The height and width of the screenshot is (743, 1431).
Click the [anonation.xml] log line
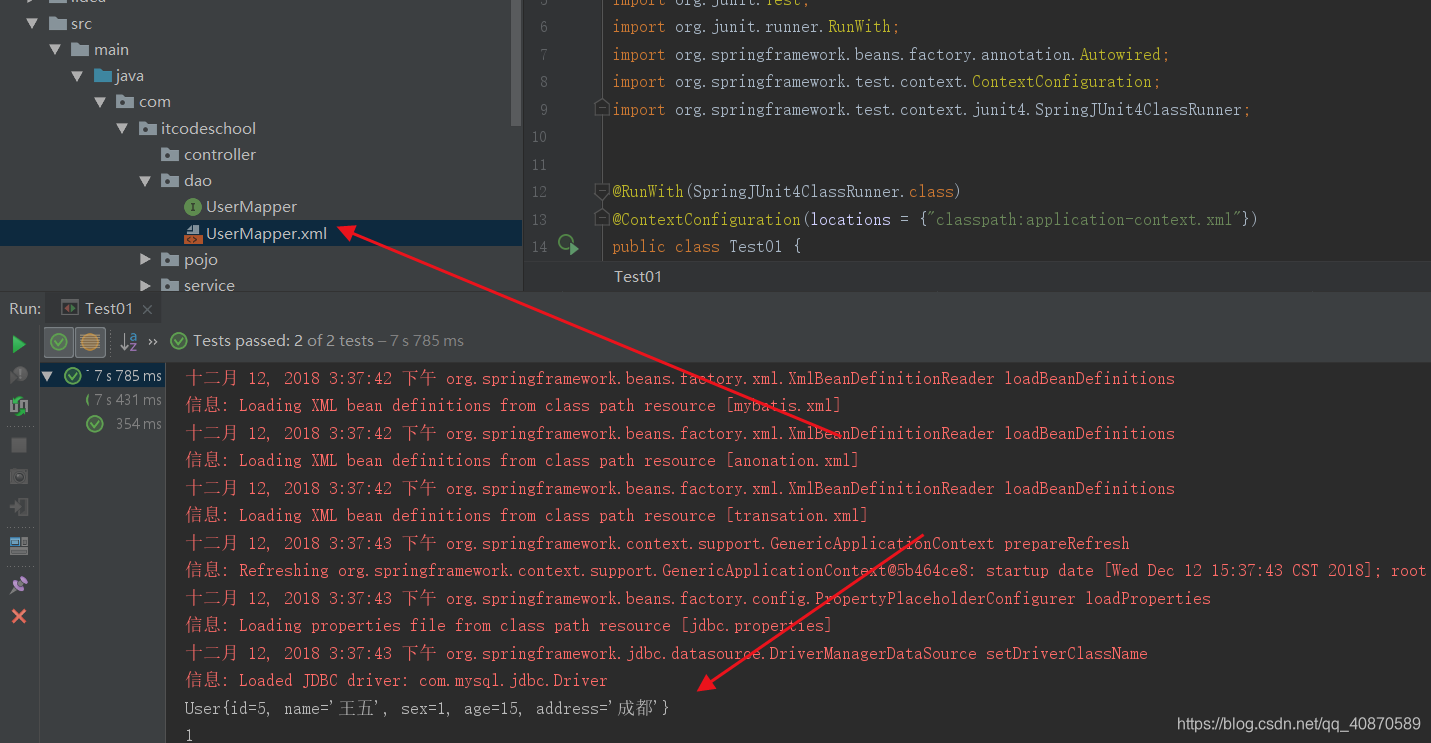(x=522, y=460)
